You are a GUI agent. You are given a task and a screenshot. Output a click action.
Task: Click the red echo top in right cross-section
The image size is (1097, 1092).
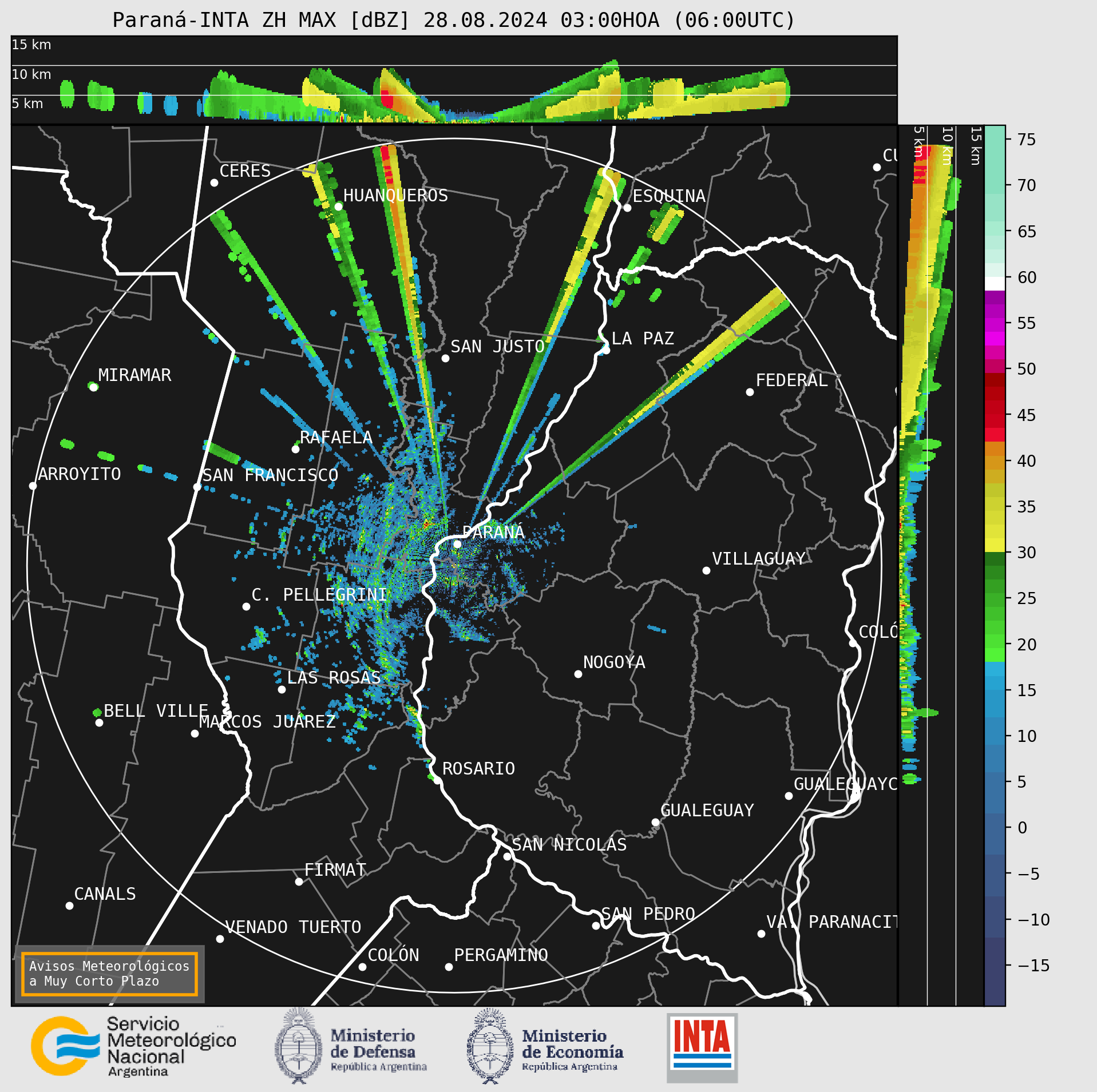[920, 165]
